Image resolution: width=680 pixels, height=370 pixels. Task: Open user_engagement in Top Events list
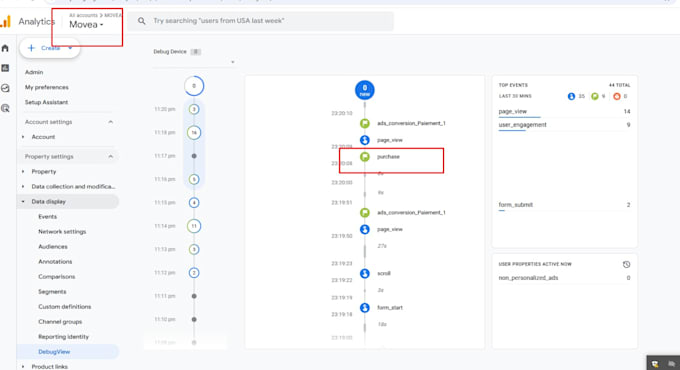(522, 125)
